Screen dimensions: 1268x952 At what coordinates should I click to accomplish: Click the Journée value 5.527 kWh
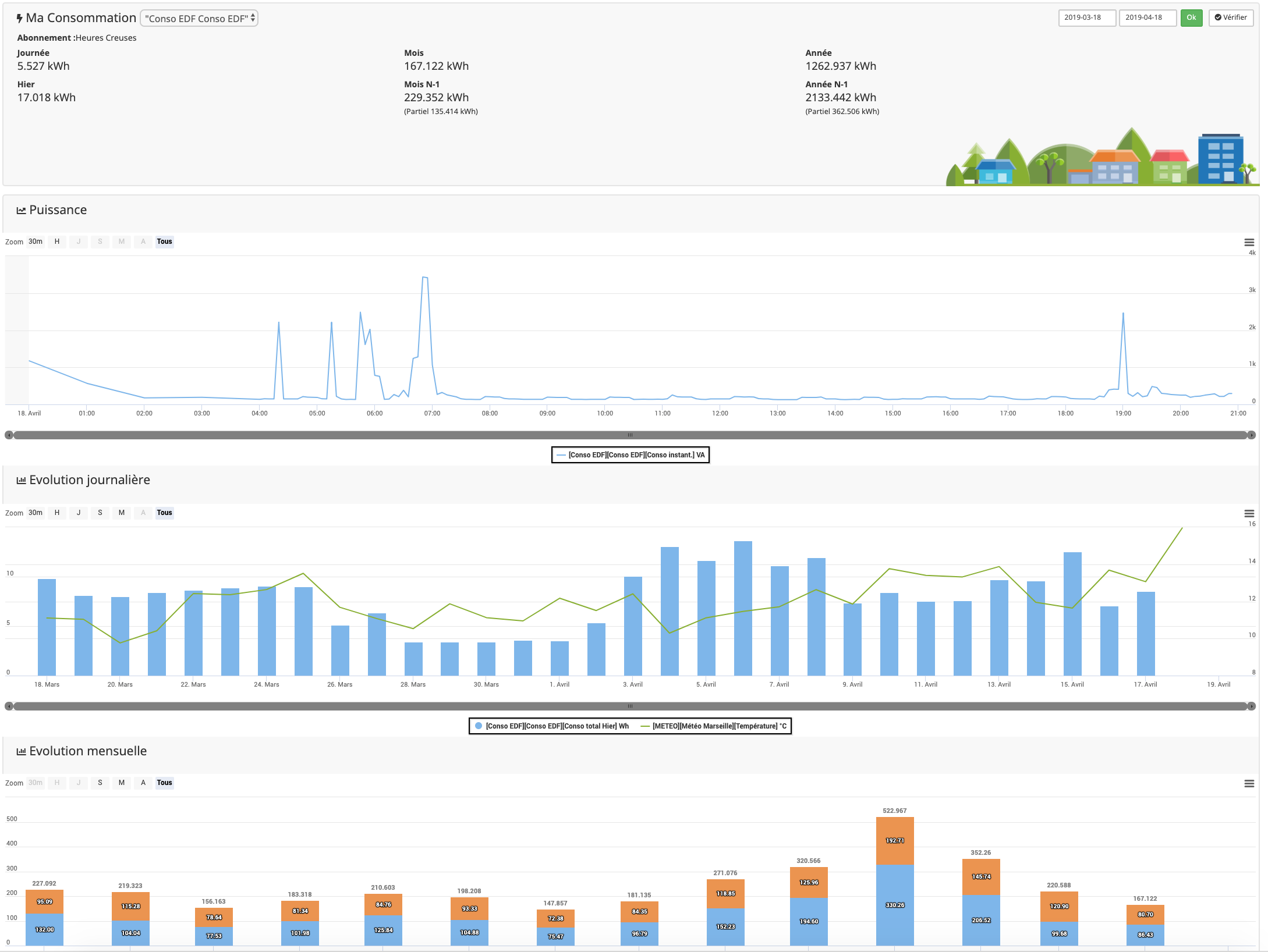click(x=44, y=66)
